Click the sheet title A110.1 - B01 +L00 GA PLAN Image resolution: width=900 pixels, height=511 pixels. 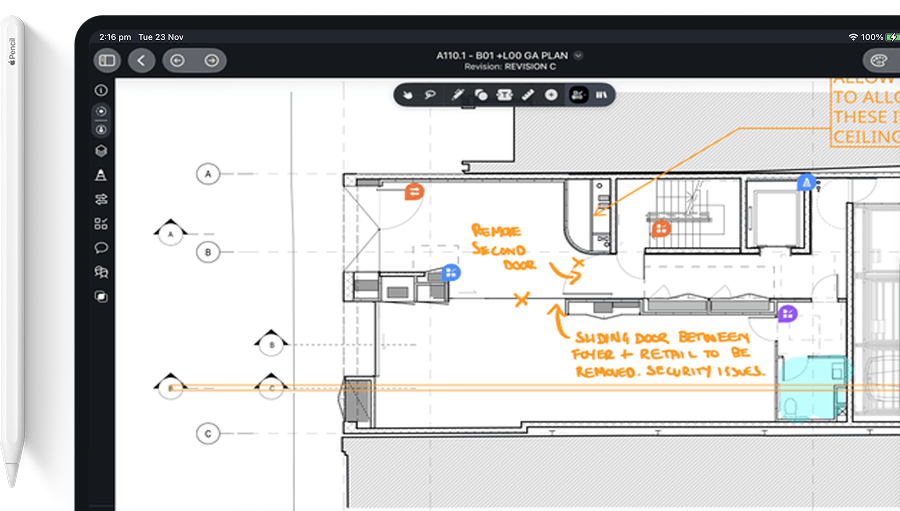coord(502,56)
